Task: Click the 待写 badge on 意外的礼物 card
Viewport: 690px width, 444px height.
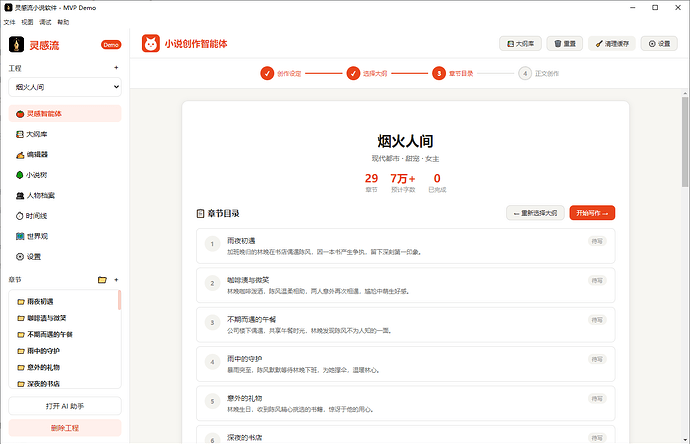Action: click(597, 399)
